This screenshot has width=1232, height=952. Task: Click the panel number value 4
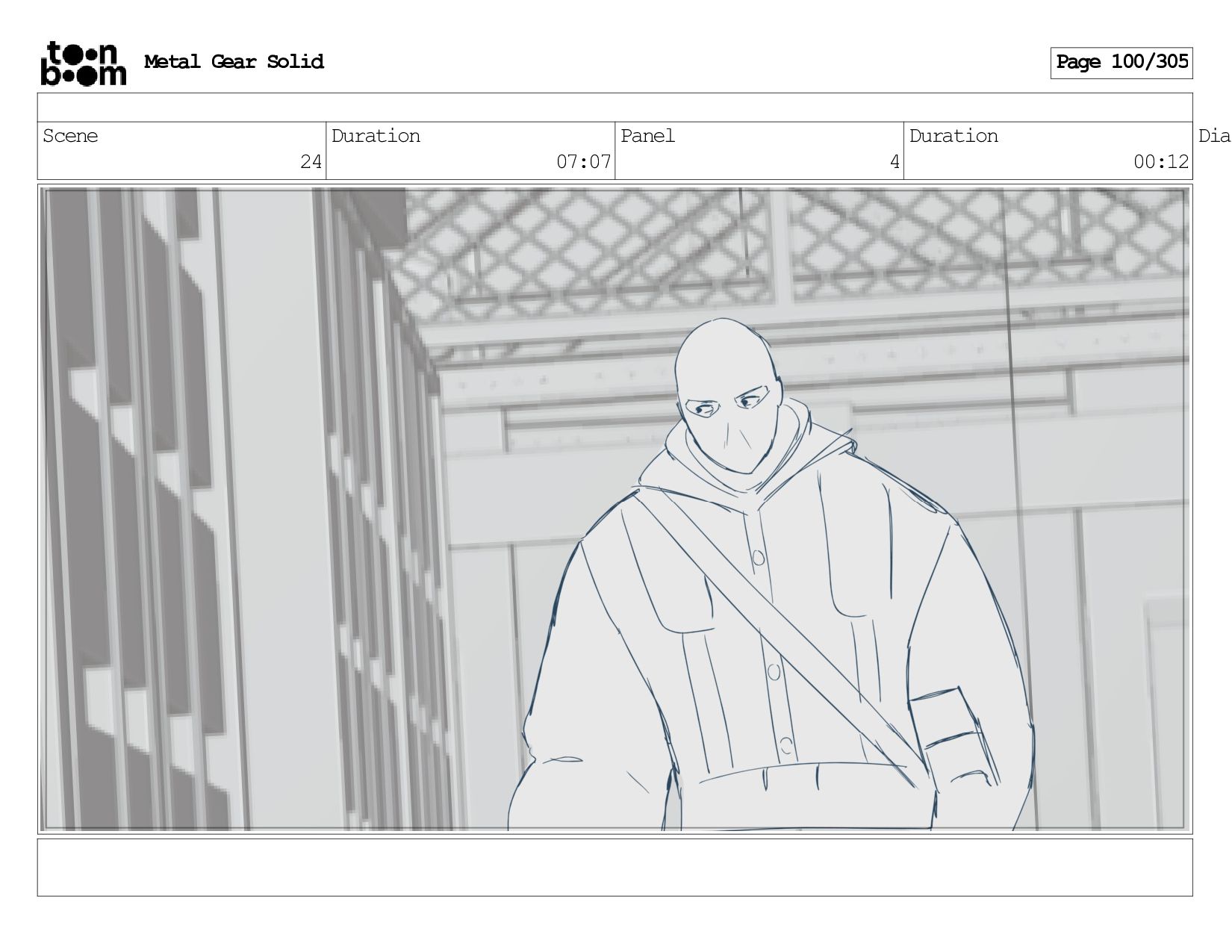pyautogui.click(x=895, y=162)
